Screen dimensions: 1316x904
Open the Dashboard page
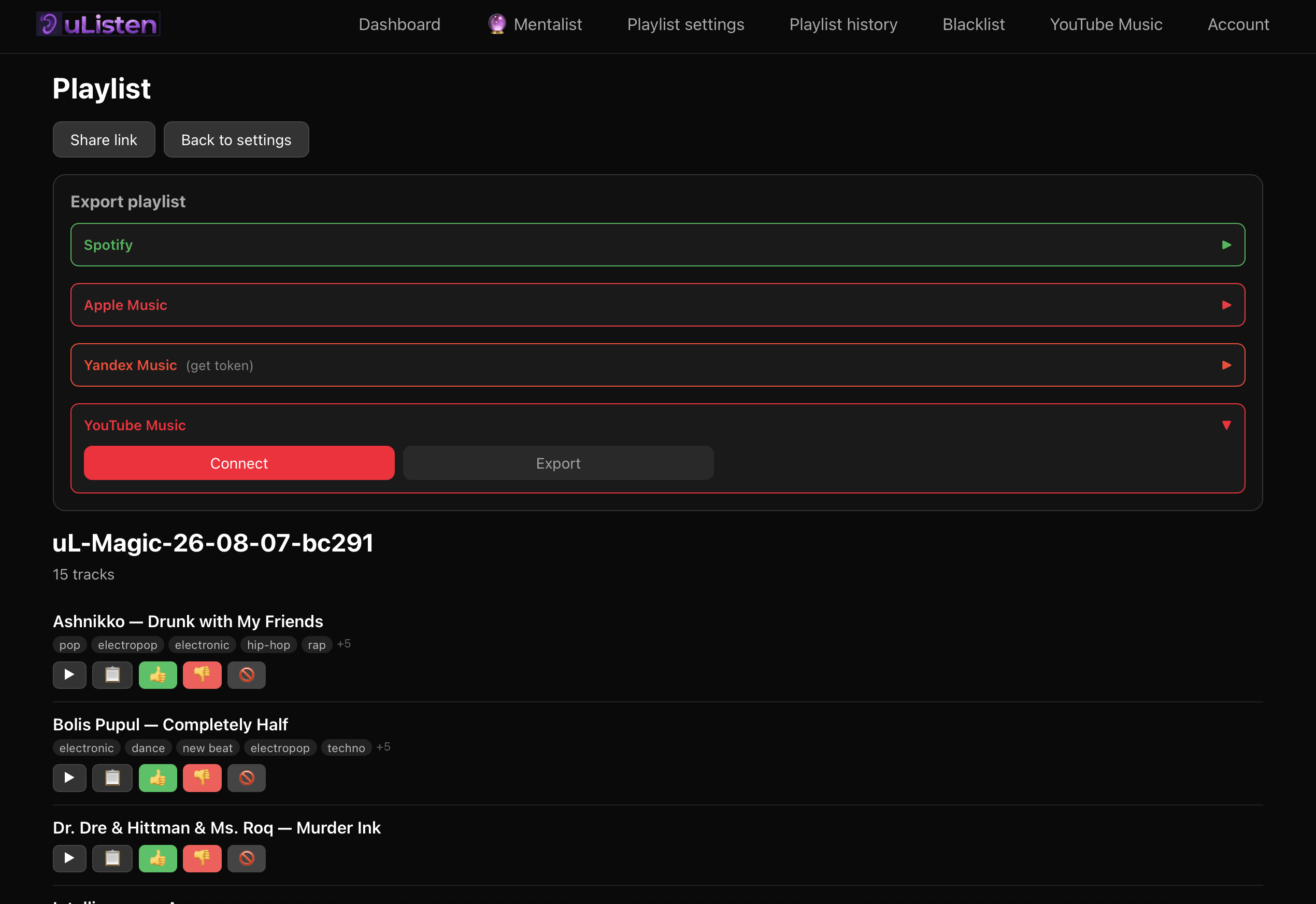399,24
